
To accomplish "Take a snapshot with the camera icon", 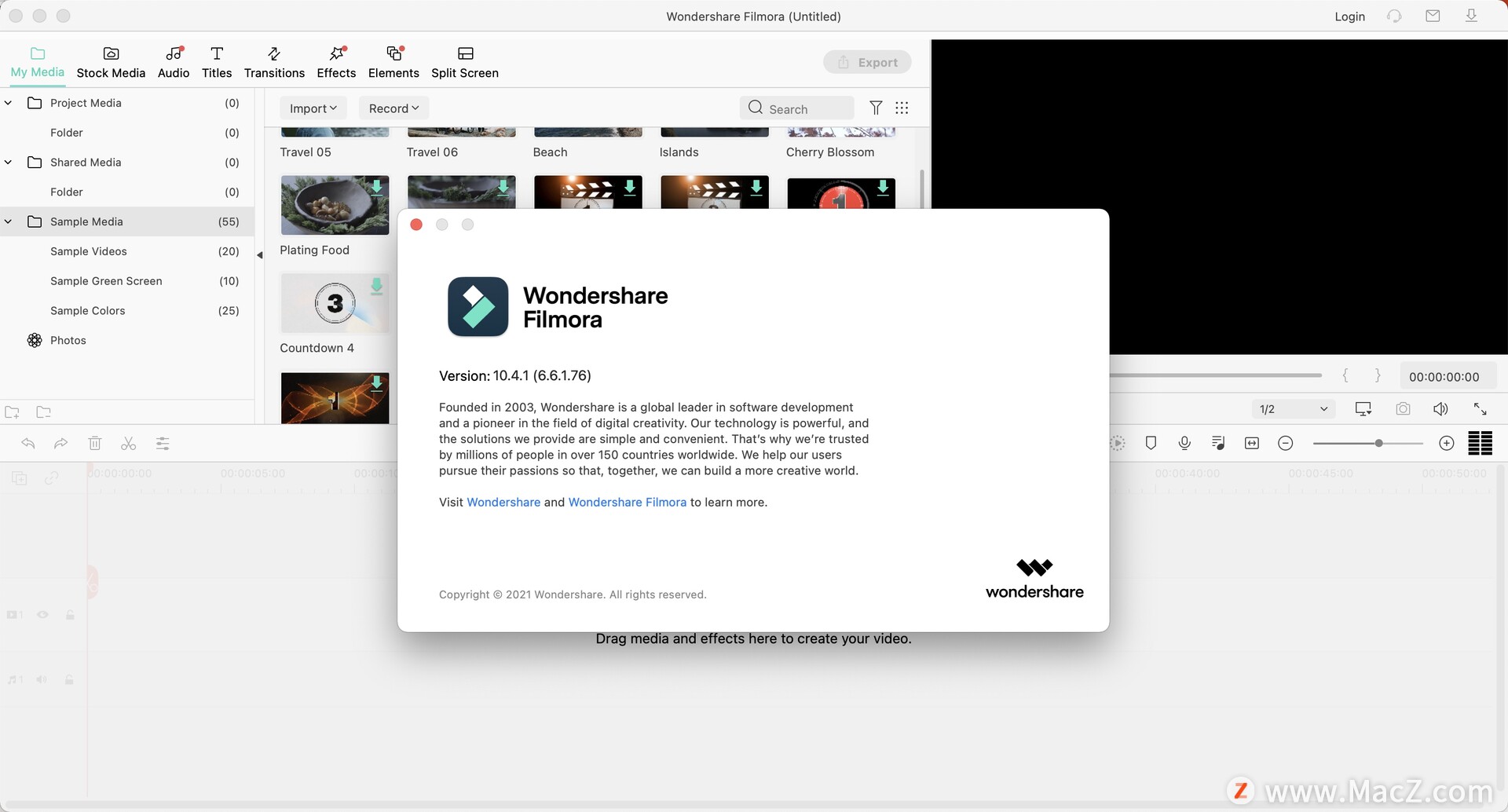I will coord(1403,409).
